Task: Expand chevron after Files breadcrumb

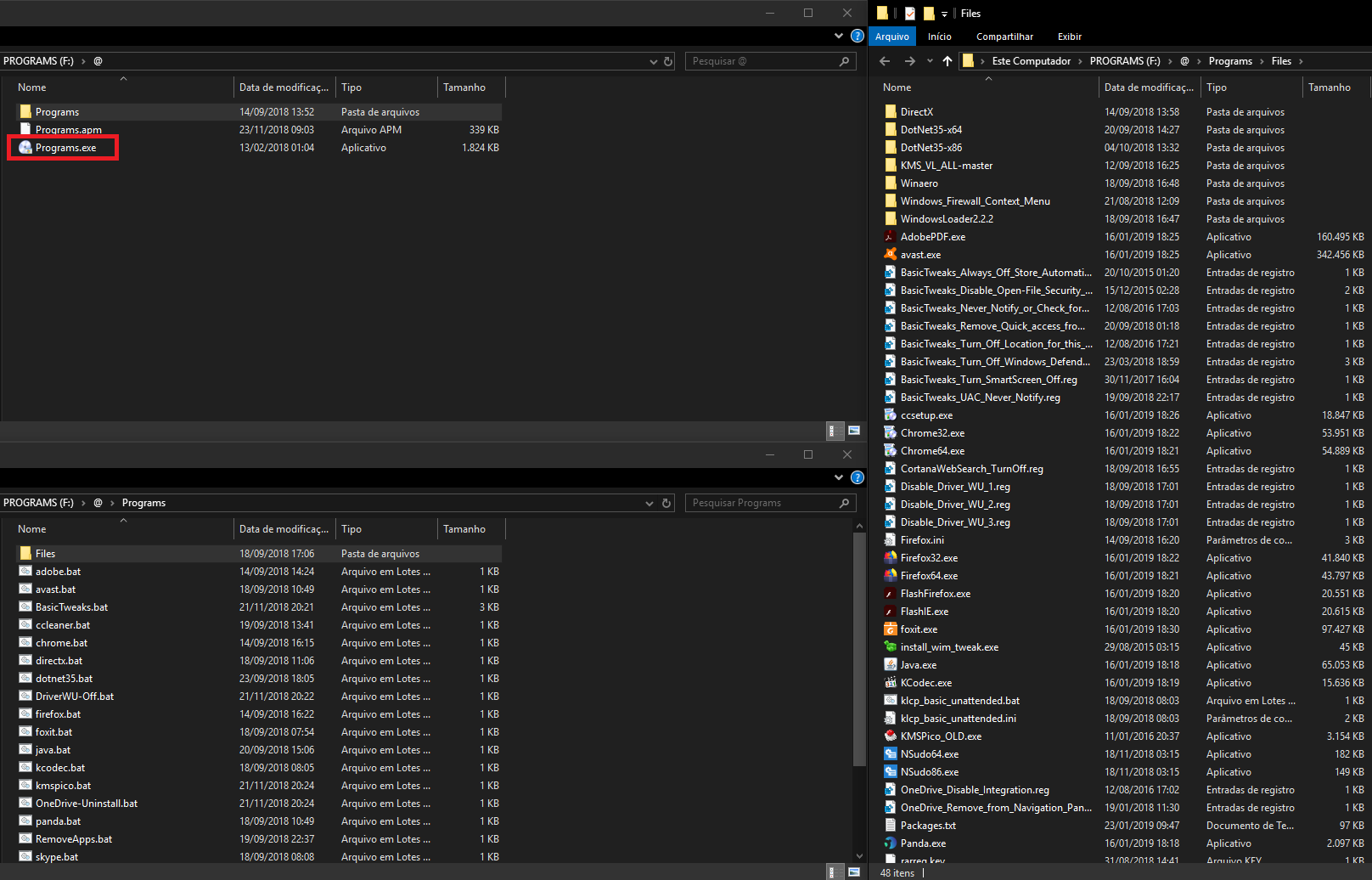Action: click(x=1301, y=61)
